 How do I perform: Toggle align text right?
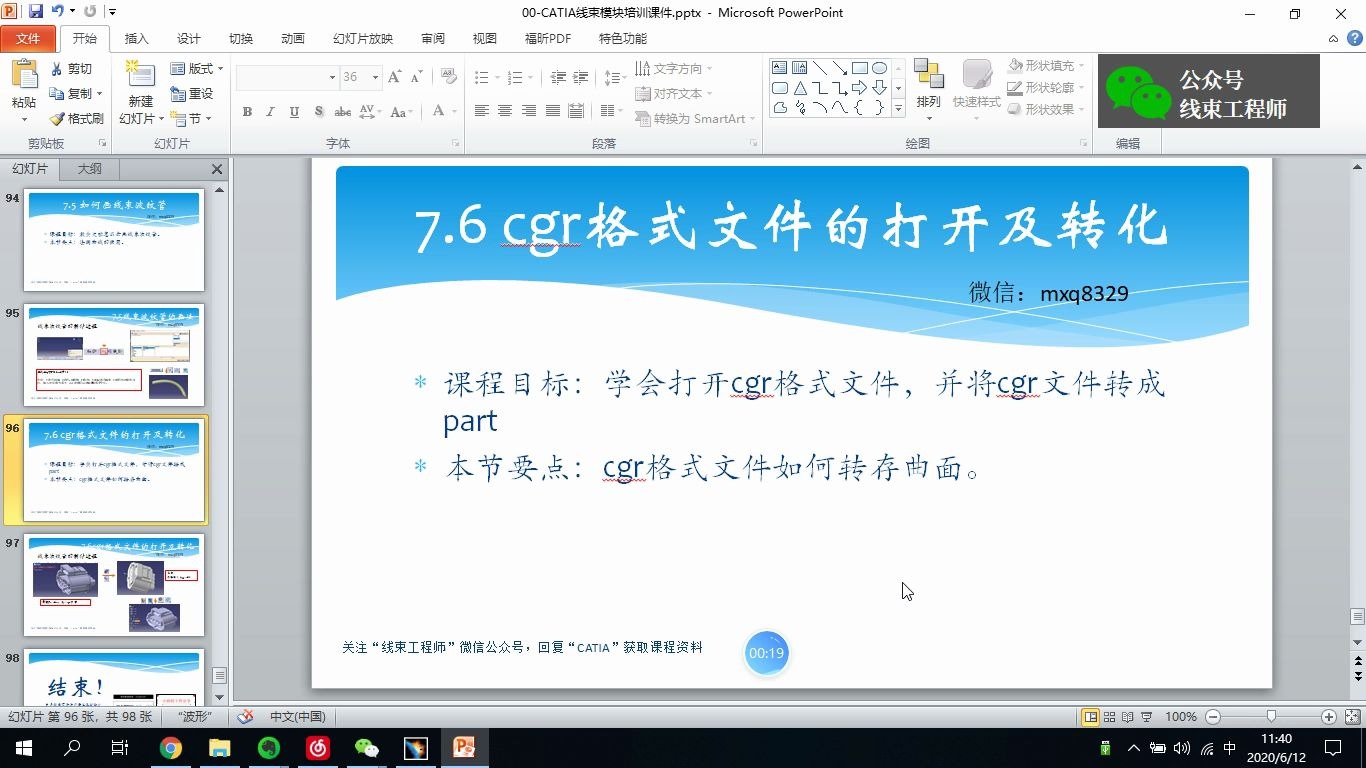[529, 111]
